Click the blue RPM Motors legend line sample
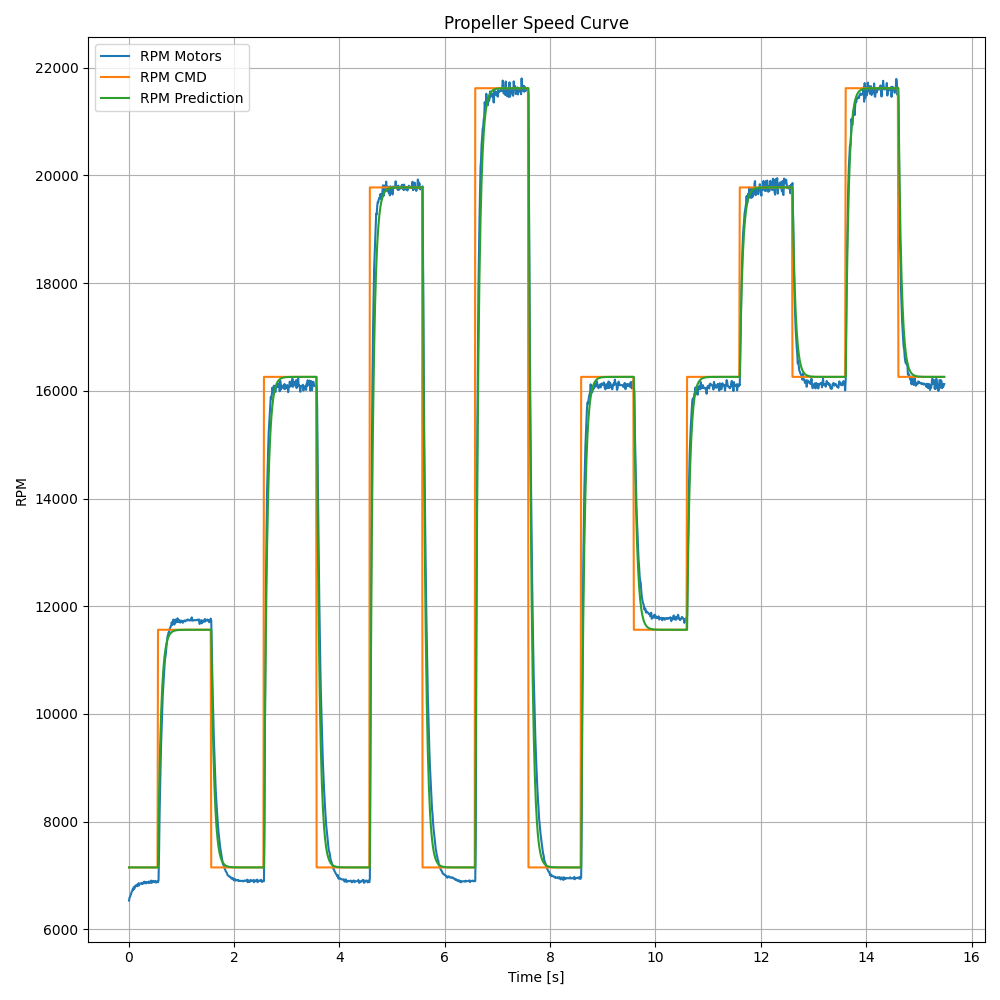Image resolution: width=1000 pixels, height=1000 pixels. pos(115,54)
